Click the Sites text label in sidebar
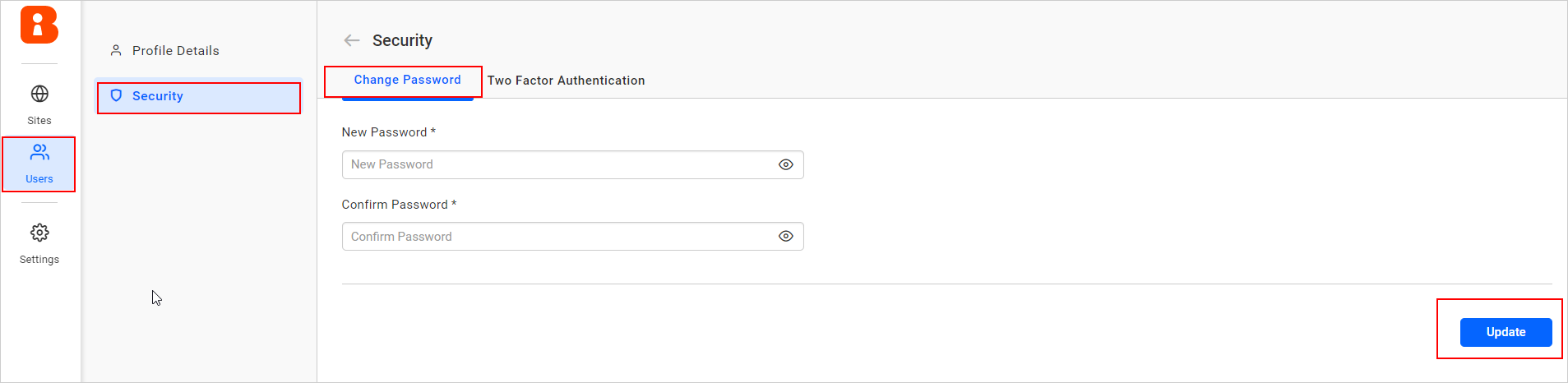This screenshot has height=383, width=1568. [39, 121]
